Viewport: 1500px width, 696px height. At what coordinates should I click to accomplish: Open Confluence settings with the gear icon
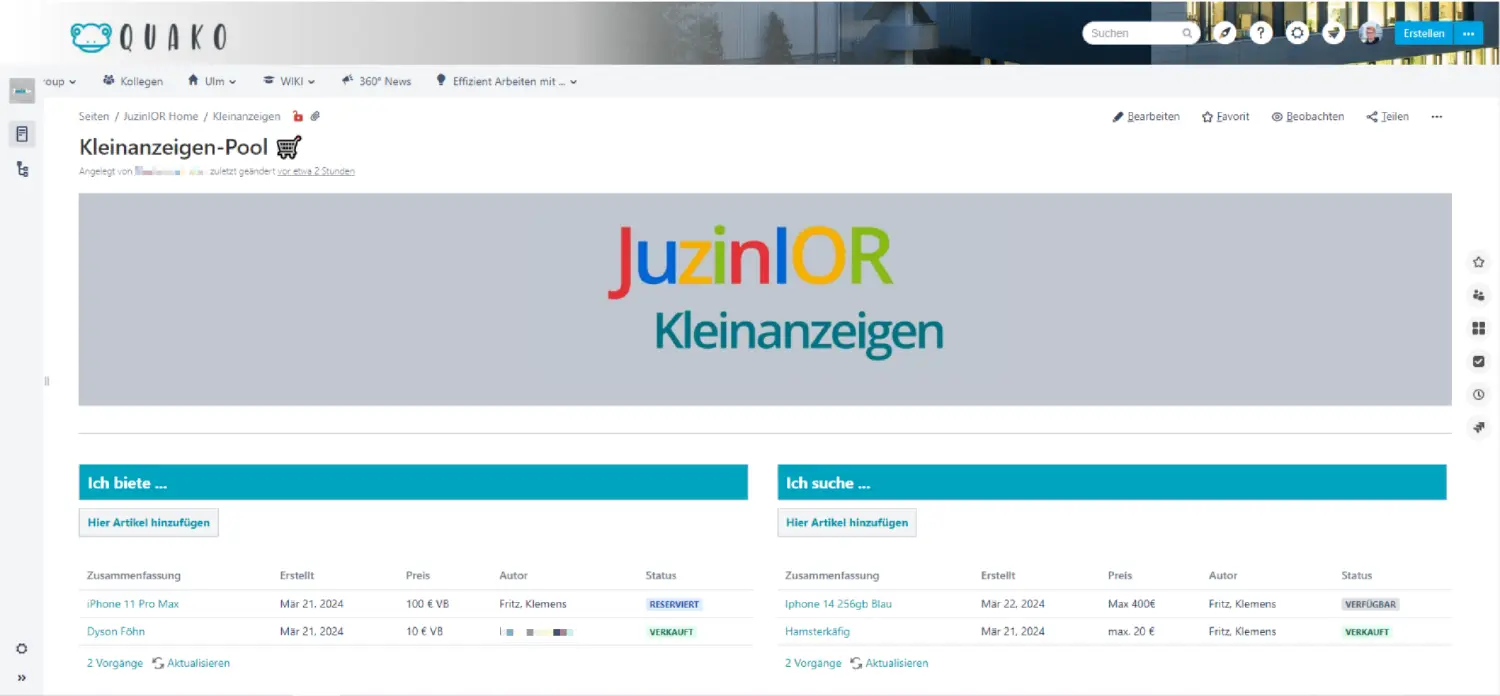point(1297,32)
